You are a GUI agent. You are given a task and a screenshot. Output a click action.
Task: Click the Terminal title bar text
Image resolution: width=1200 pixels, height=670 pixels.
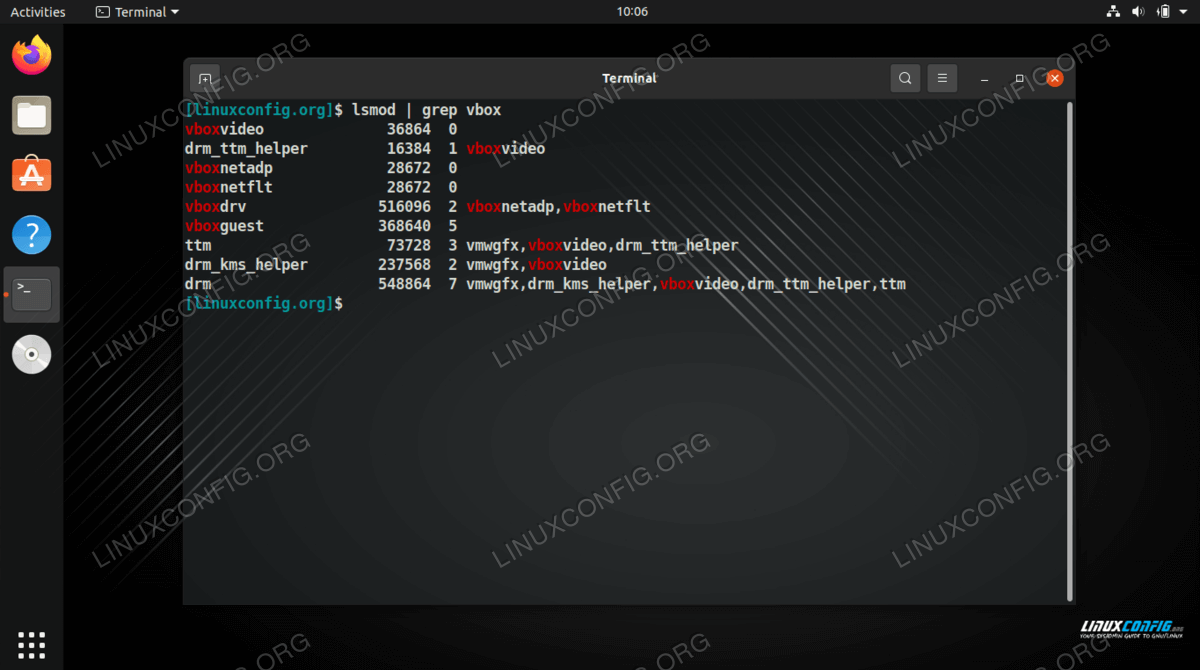[x=629, y=78]
